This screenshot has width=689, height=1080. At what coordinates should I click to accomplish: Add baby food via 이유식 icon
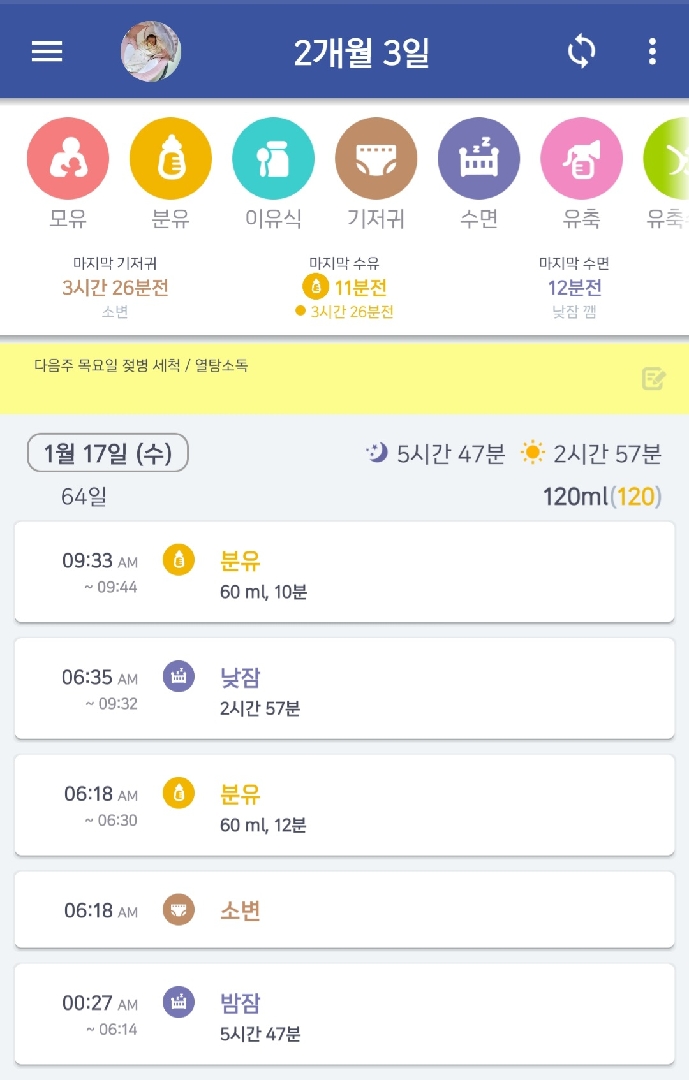[x=273, y=160]
